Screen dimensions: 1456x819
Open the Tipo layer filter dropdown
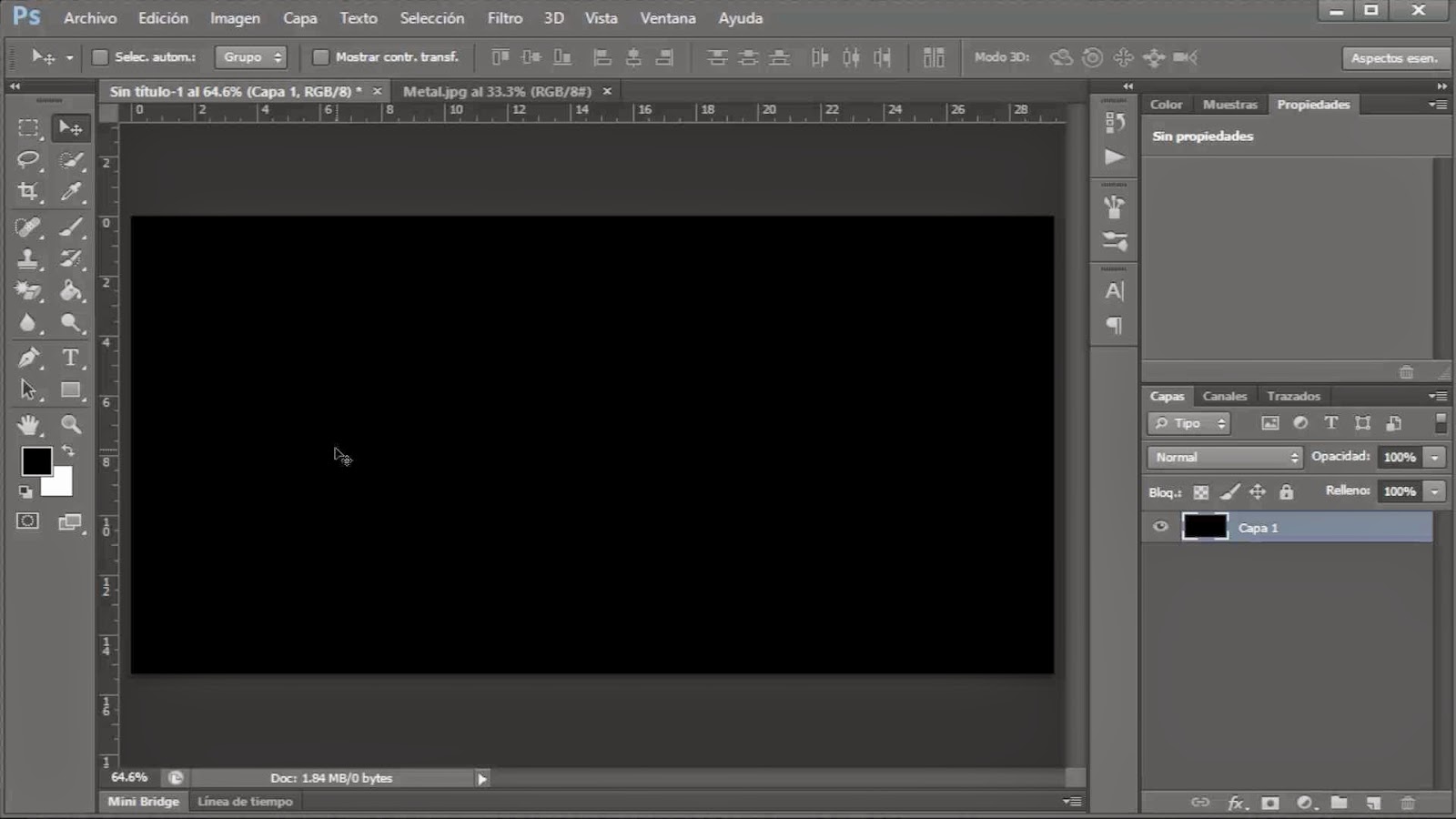point(1188,423)
